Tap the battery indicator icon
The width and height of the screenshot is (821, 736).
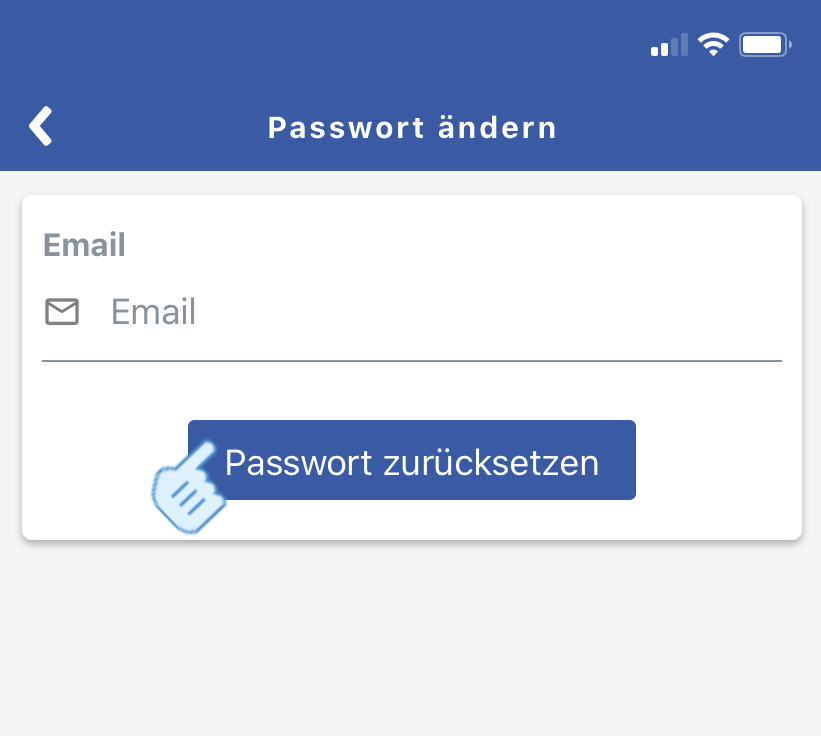coord(765,45)
